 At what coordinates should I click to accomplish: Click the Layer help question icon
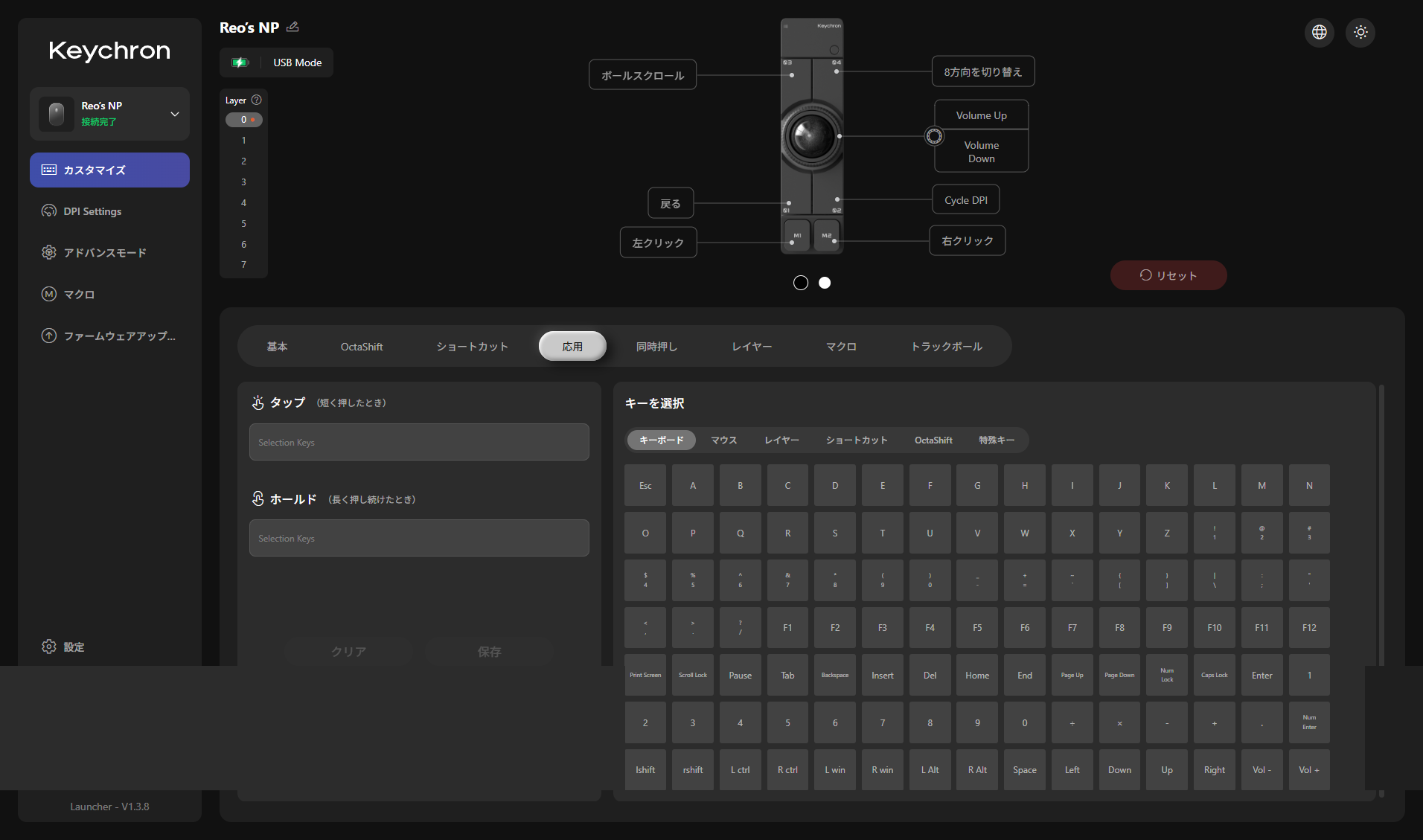256,100
